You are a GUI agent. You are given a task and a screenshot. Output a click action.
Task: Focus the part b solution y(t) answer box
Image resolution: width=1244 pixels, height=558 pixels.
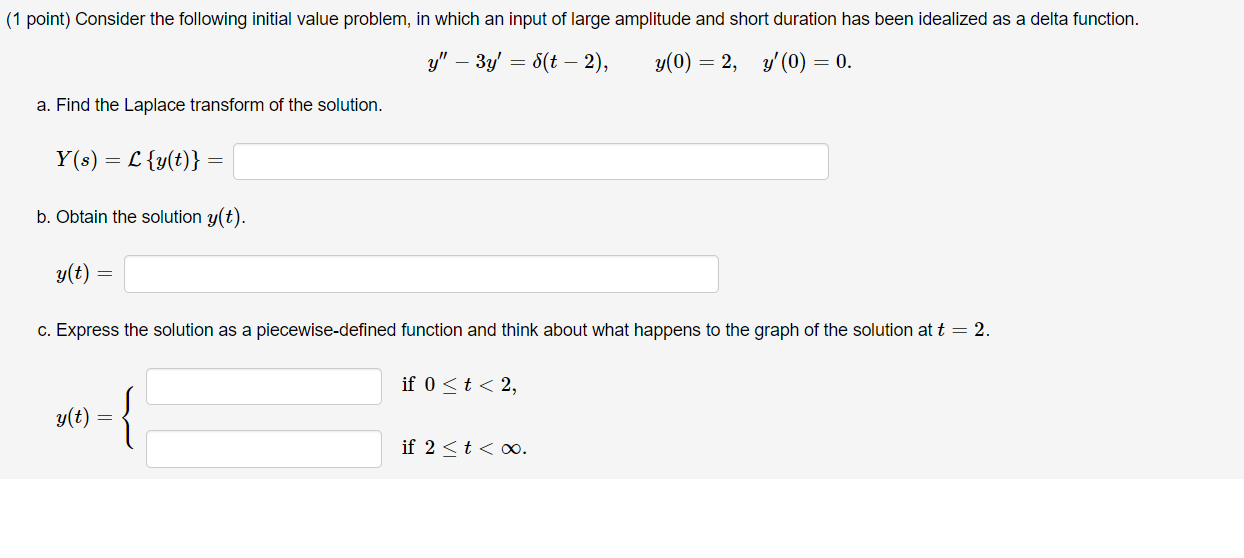[421, 274]
